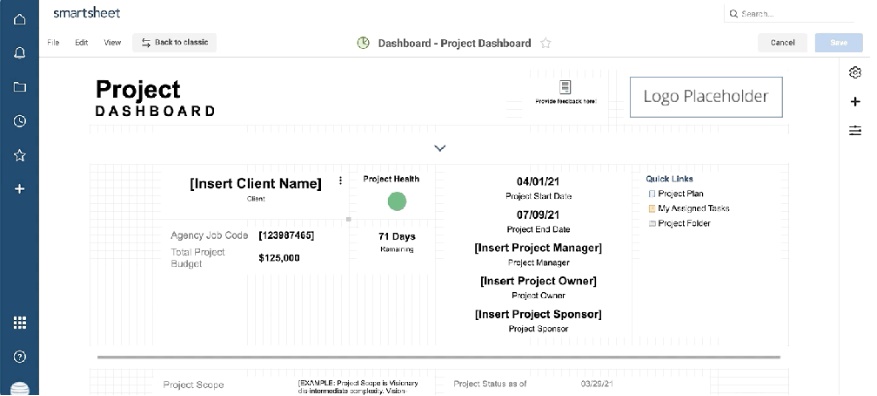Open the Launcher apps grid
The width and height of the screenshot is (877, 396).
click(20, 323)
